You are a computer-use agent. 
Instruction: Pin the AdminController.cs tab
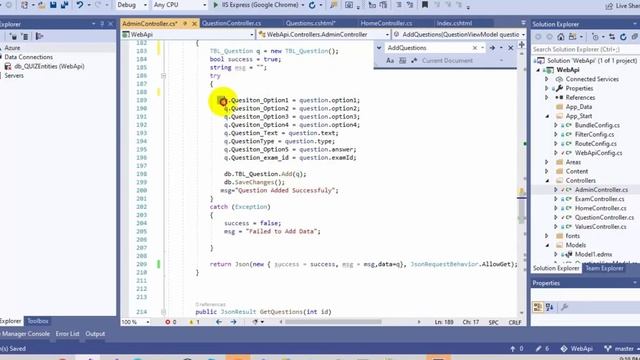click(185, 24)
